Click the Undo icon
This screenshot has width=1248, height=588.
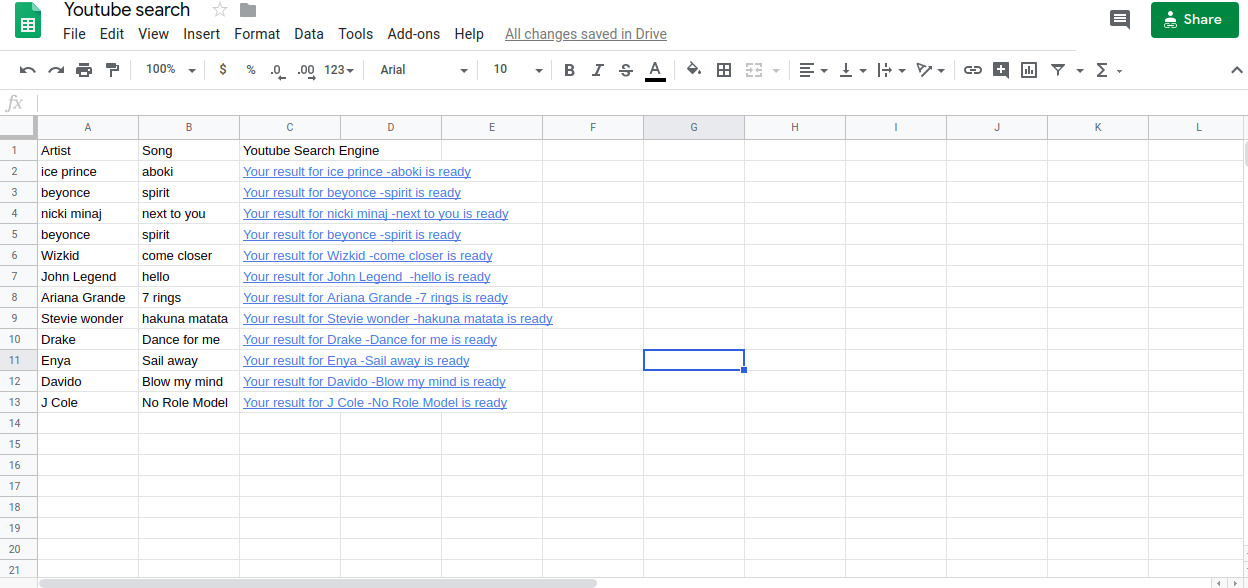coord(28,70)
